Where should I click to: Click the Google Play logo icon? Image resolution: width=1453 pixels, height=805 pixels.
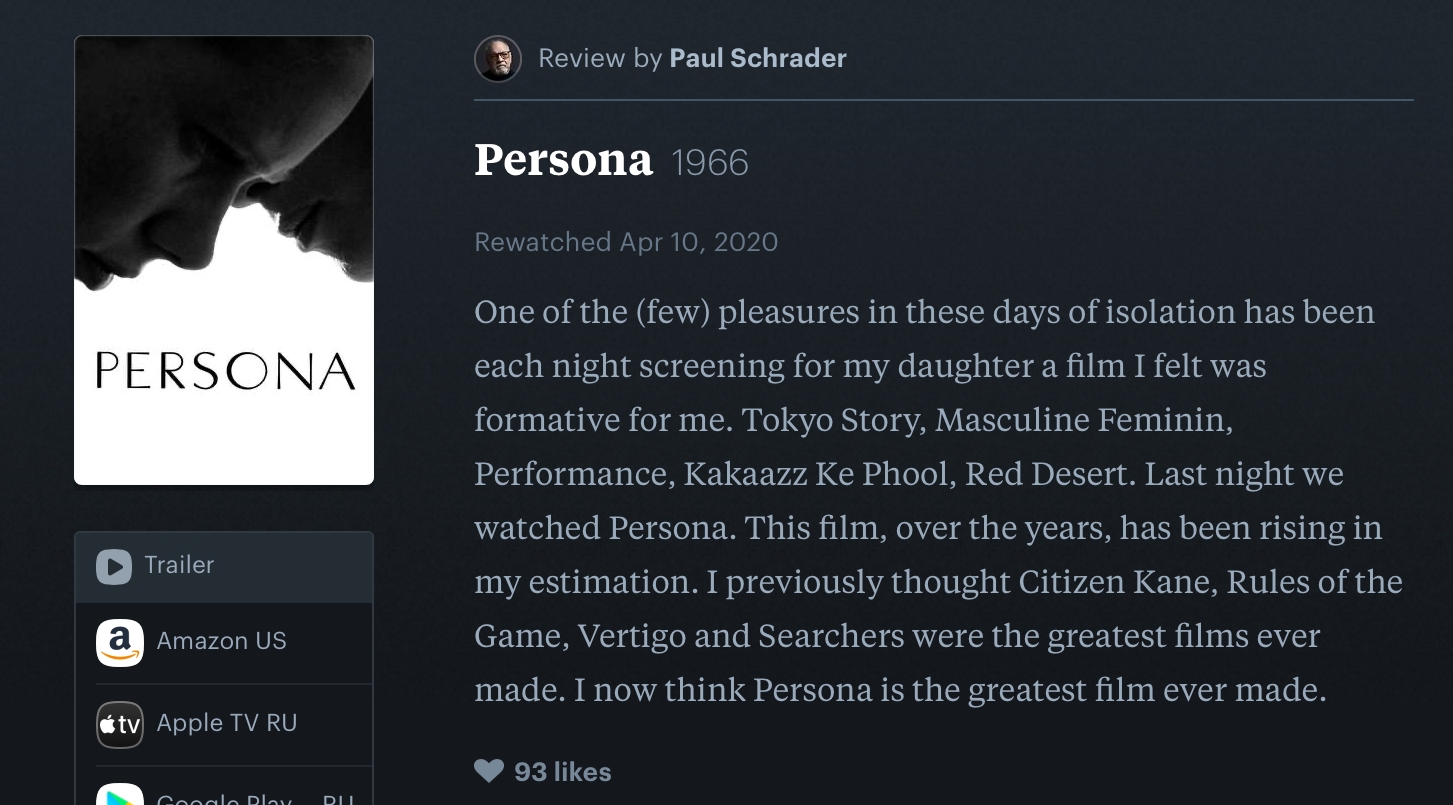coord(120,796)
